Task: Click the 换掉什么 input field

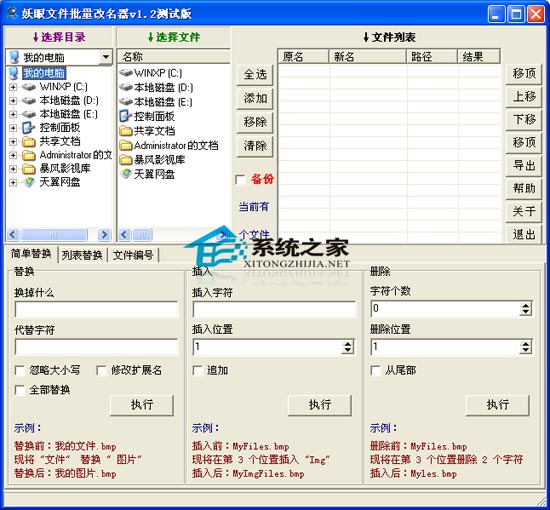Action: pyautogui.click(x=96, y=310)
